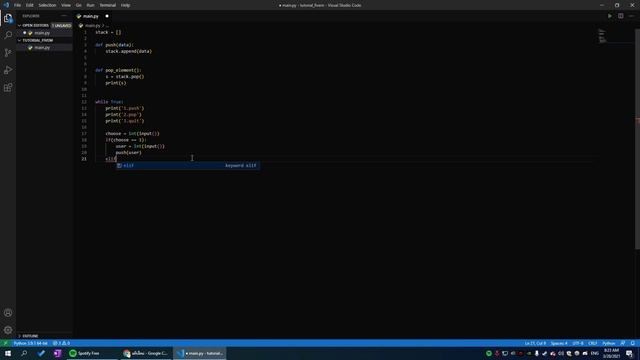Click the Windows taskbar search icon
The width and height of the screenshot is (640, 360).
click(x=24, y=353)
